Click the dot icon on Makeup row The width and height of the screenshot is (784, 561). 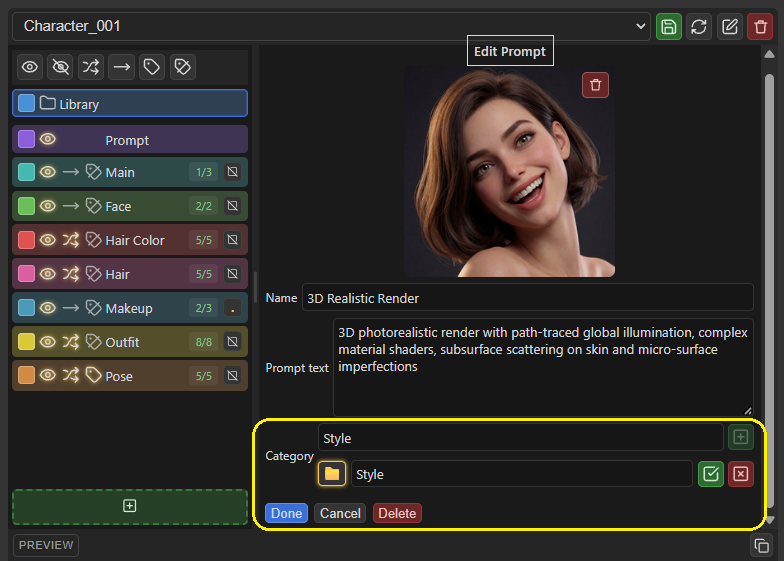click(x=232, y=308)
